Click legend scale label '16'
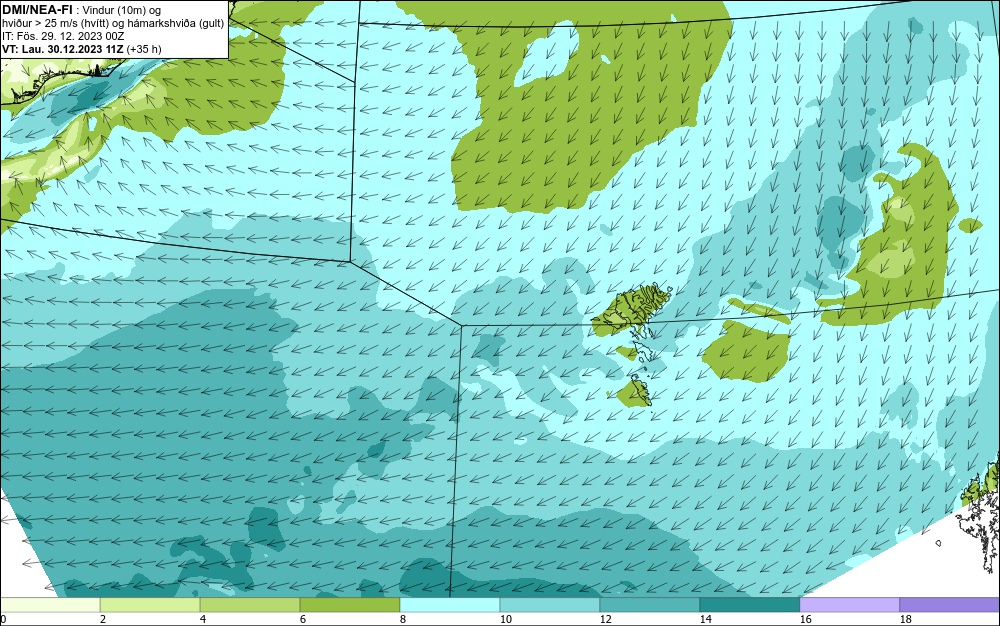 (x=805, y=619)
